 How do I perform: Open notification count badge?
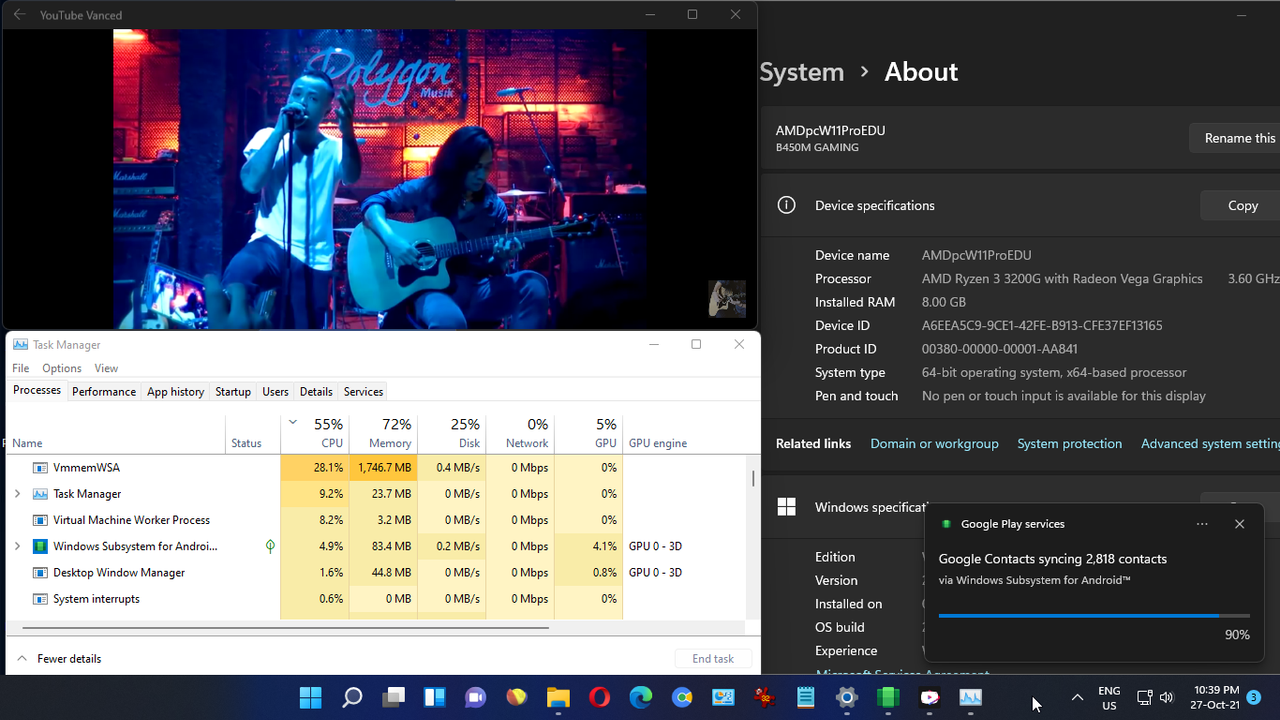[x=1254, y=697]
